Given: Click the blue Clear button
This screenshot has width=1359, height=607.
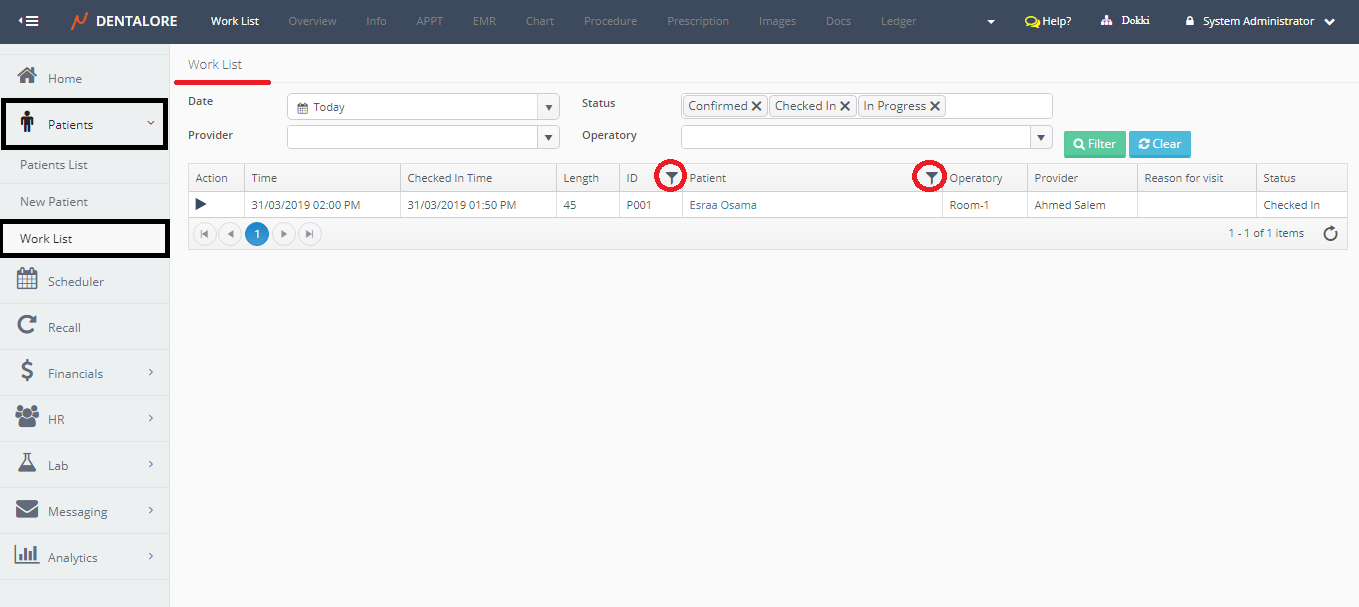Looking at the screenshot, I should pyautogui.click(x=1159, y=144).
